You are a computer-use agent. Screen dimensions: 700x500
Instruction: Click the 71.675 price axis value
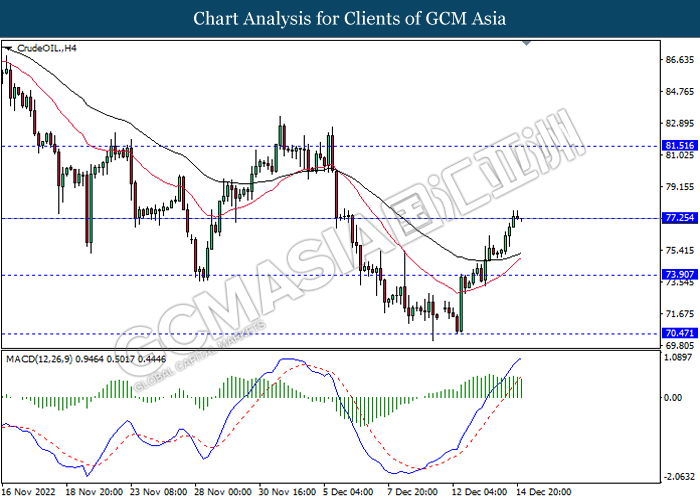pyautogui.click(x=680, y=314)
